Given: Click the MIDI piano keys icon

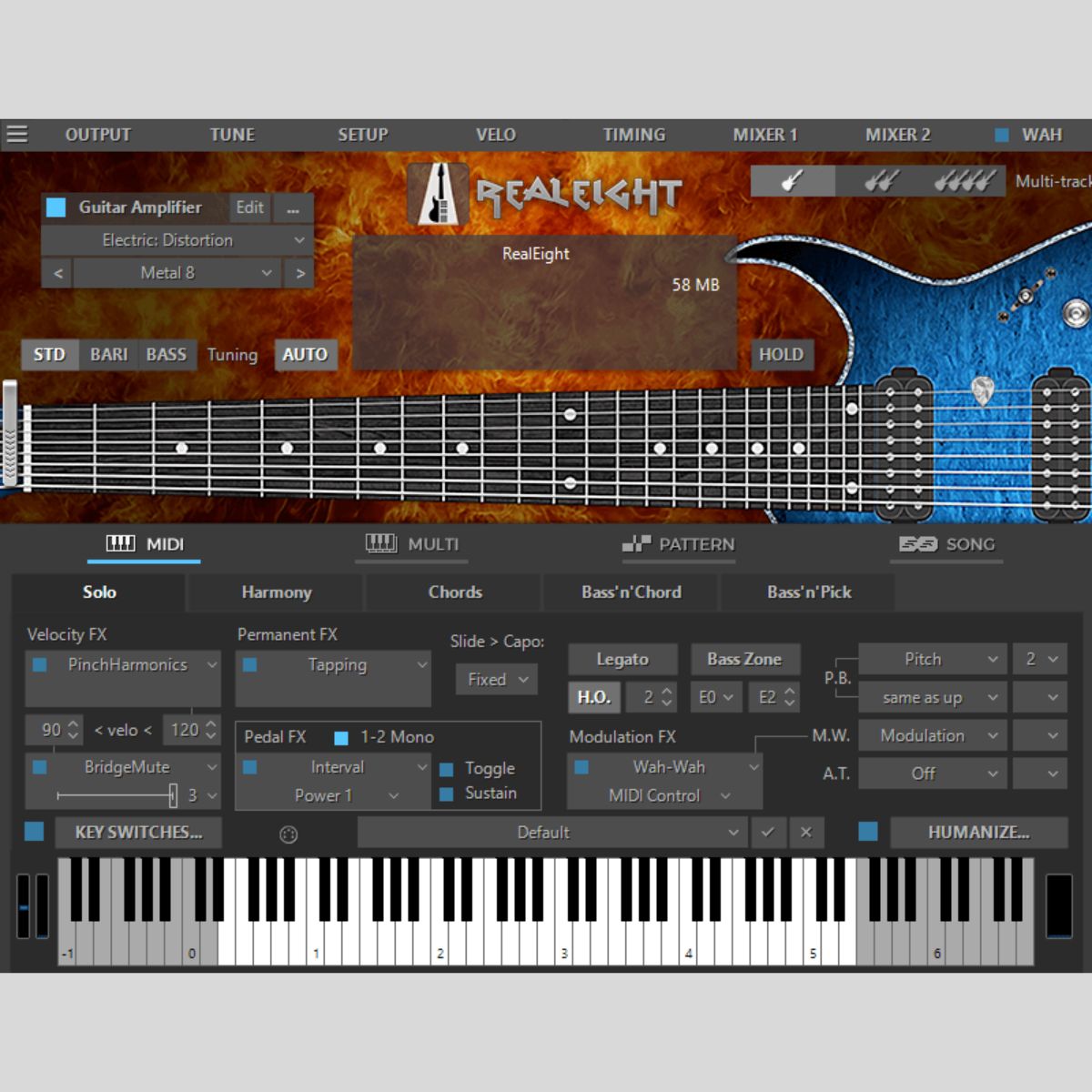Looking at the screenshot, I should 120,544.
